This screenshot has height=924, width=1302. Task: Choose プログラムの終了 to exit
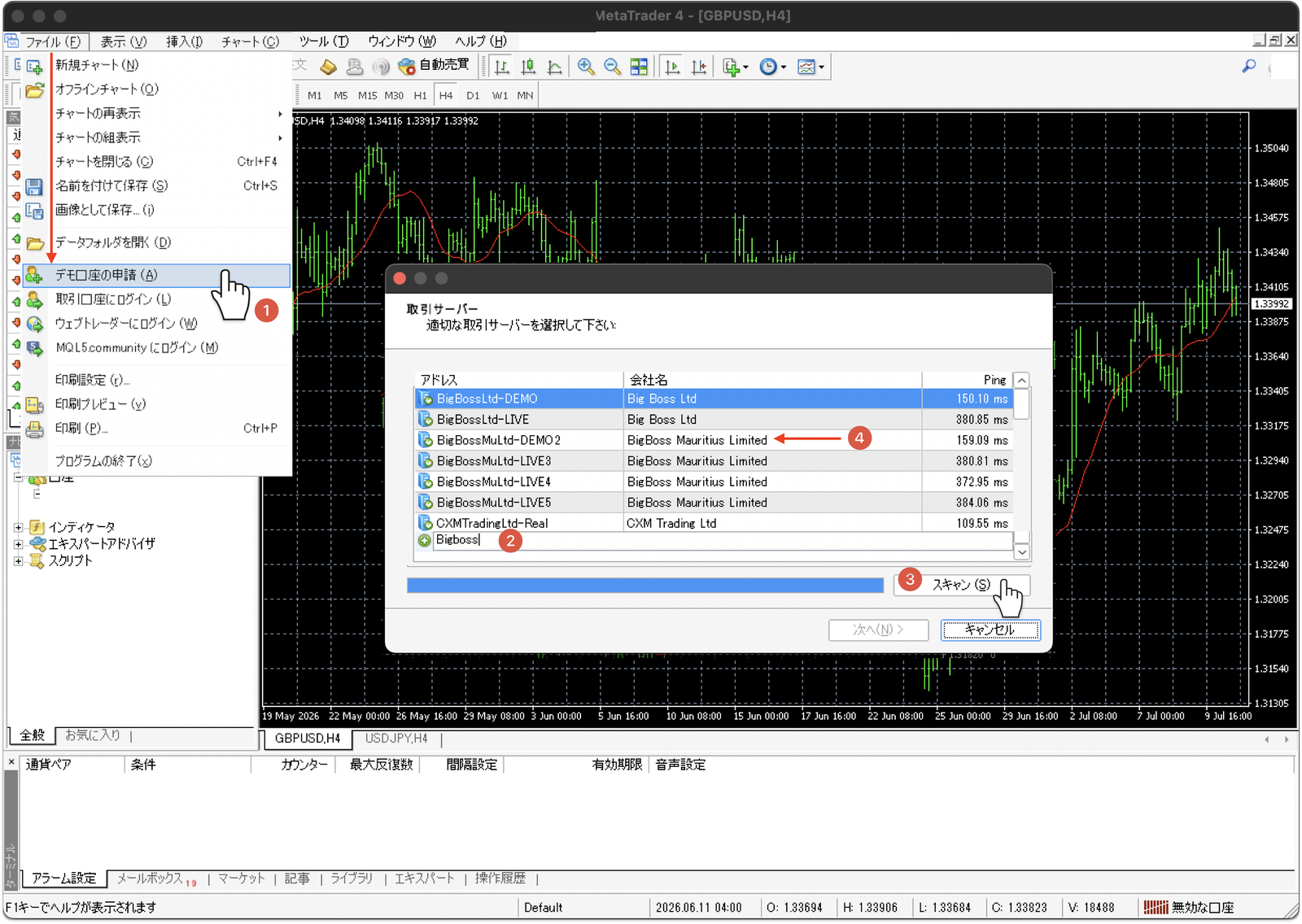[x=156, y=461]
